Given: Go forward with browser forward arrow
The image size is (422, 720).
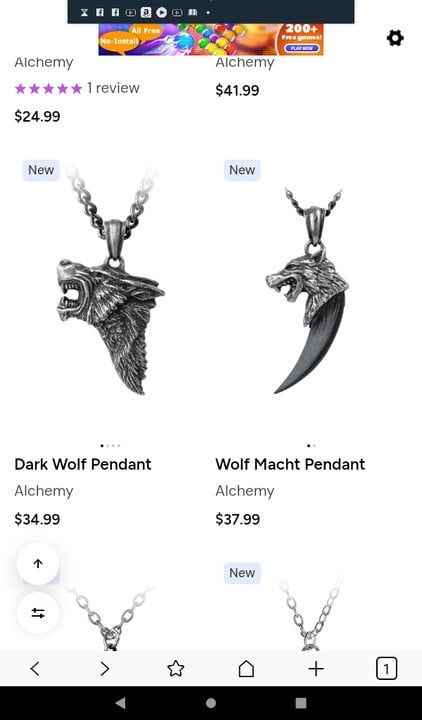Looking at the screenshot, I should (x=105, y=669).
